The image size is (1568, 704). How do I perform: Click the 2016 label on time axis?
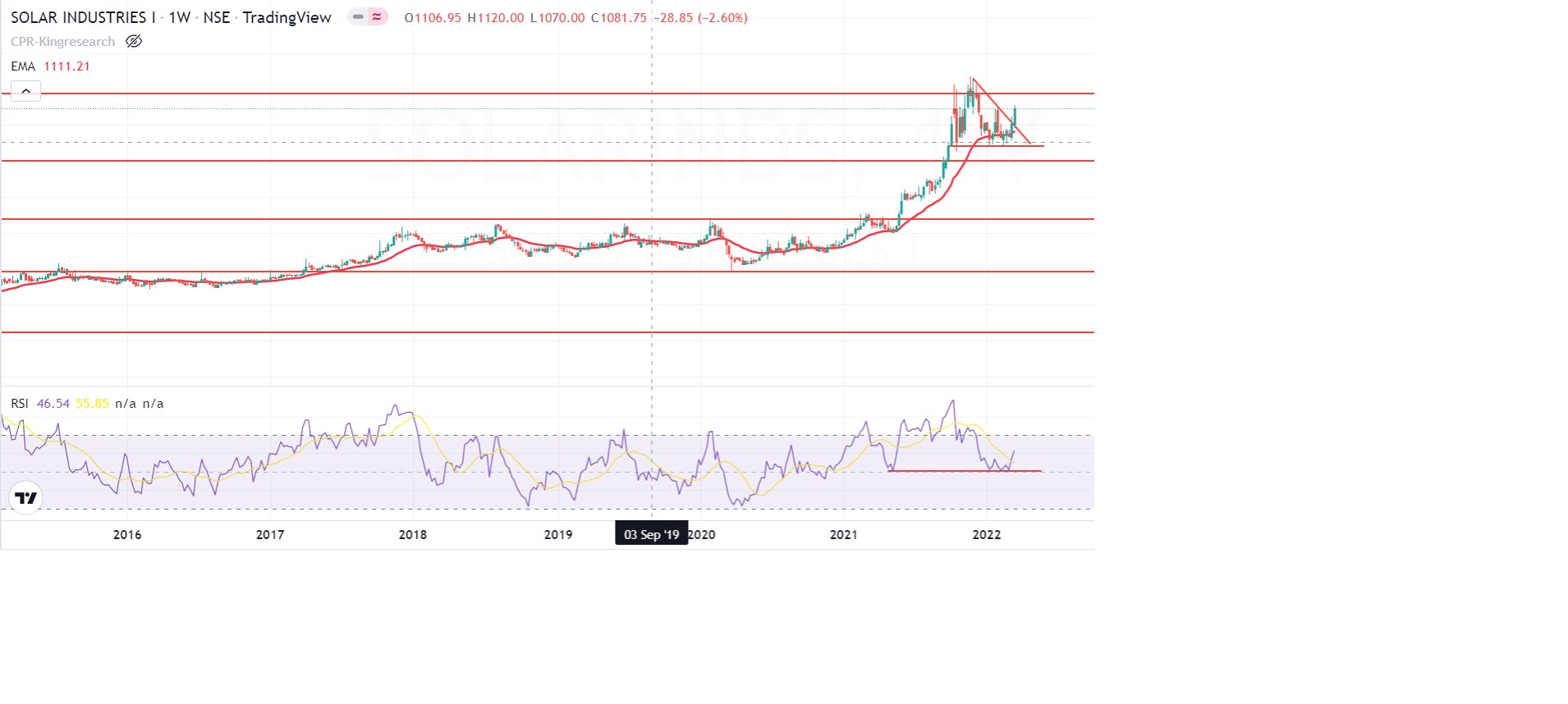pyautogui.click(x=127, y=535)
